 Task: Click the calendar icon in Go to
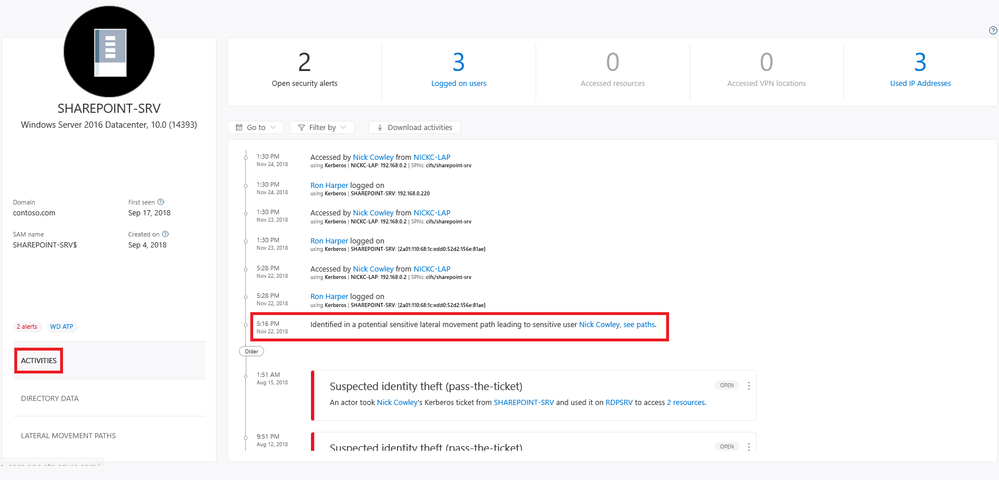click(x=239, y=127)
